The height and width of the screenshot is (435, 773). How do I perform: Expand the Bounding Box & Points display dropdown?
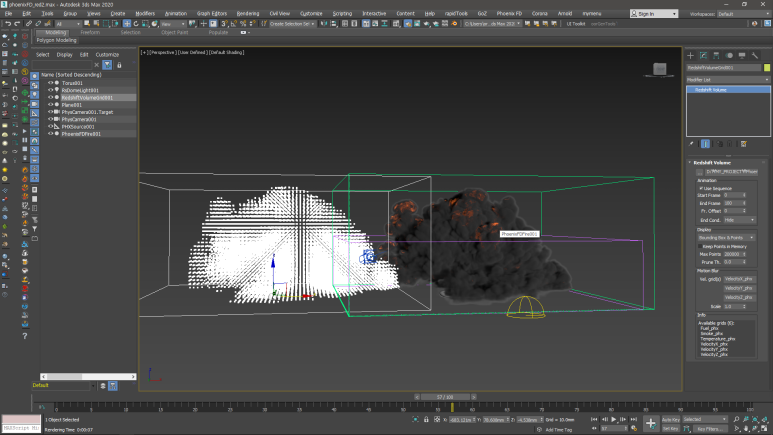coord(727,236)
